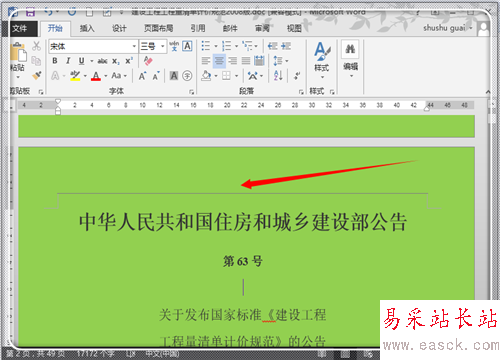The height and width of the screenshot is (360, 500).
Task: Toggle Underline formatting
Action: pyautogui.click(x=81, y=61)
